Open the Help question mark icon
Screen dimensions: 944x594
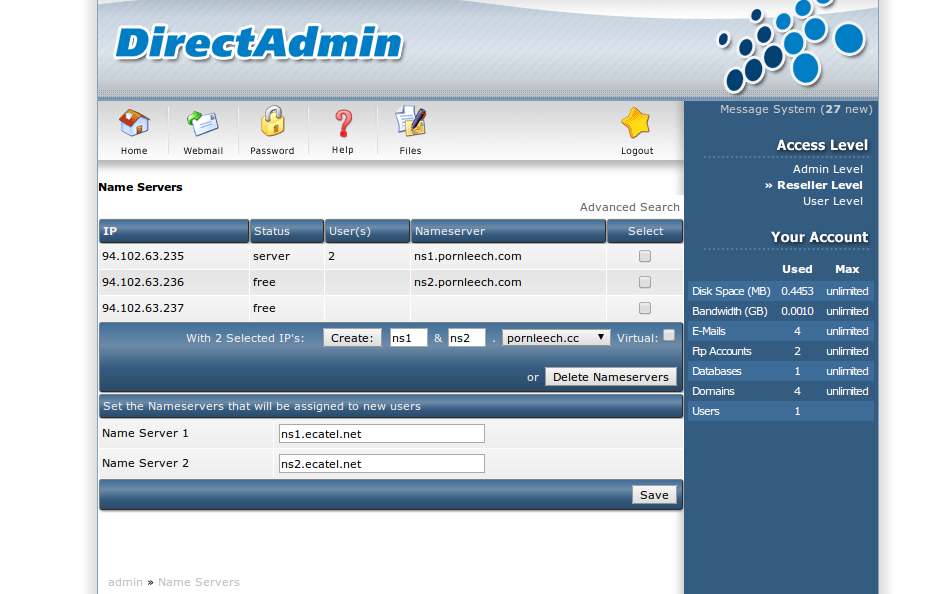(x=343, y=123)
